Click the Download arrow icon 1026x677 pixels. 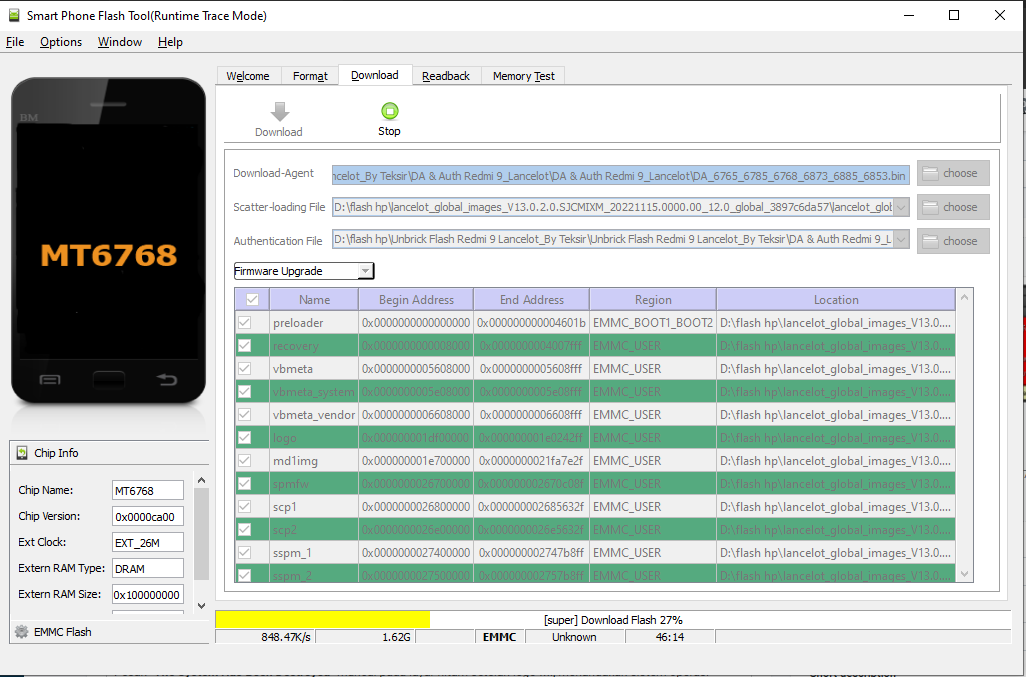coord(279,111)
